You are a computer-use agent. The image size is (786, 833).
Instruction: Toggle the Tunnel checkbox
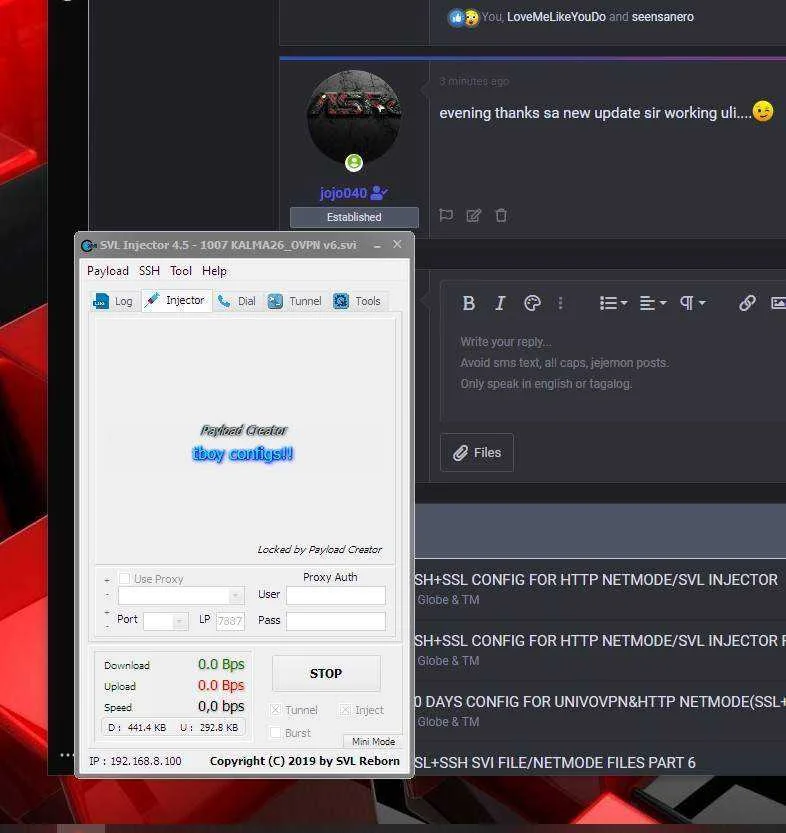pos(275,710)
